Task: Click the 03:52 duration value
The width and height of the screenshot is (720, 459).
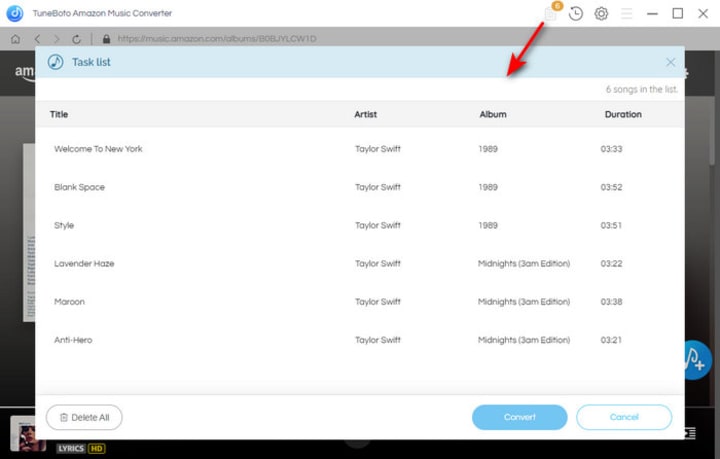Action: pyautogui.click(x=611, y=187)
